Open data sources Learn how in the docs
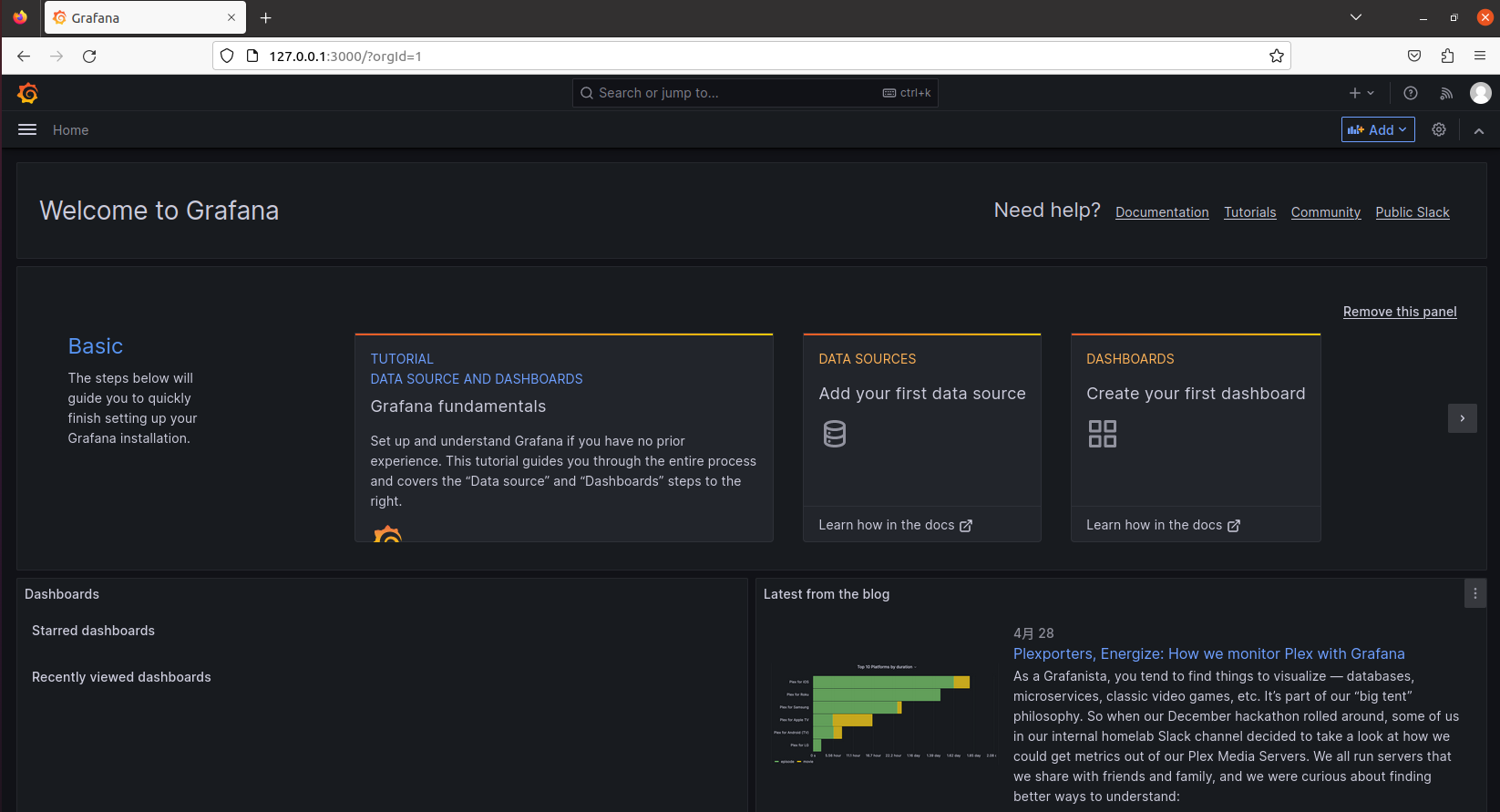This screenshot has width=1500, height=812. point(895,525)
